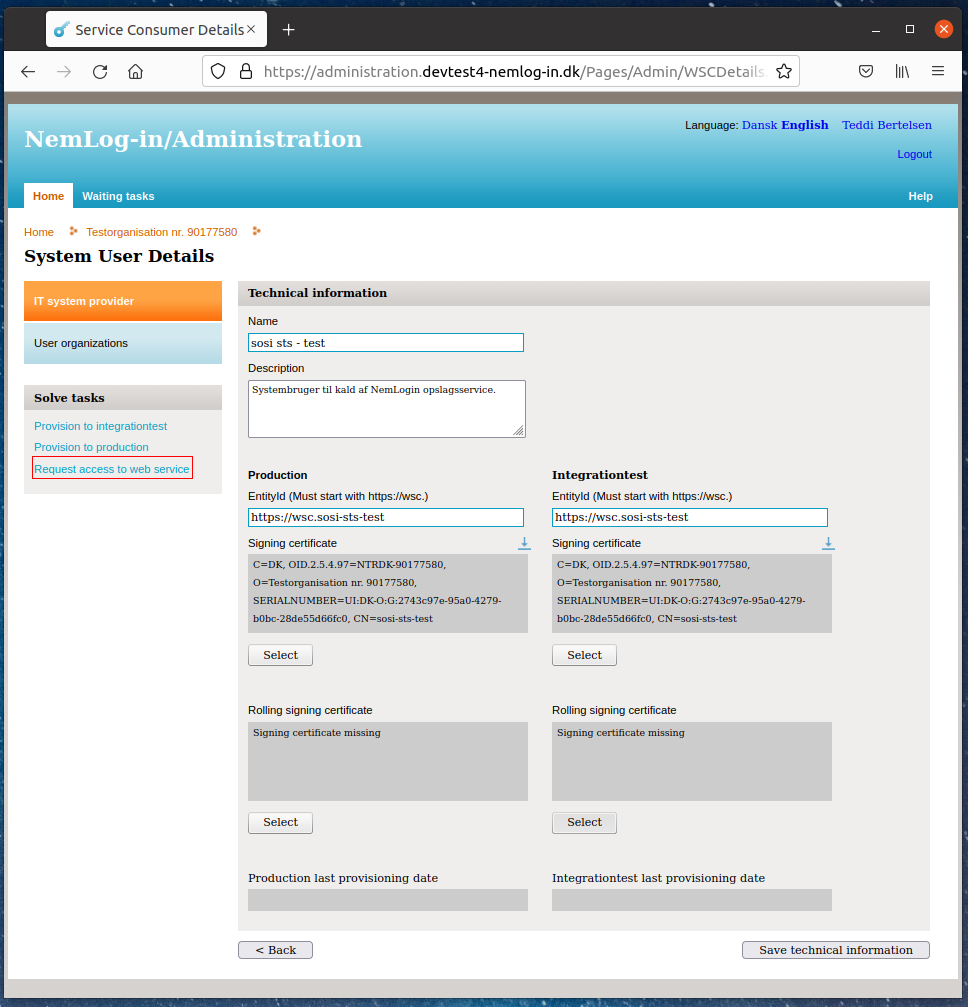Click Select under Production Rolling signing certificate
The height and width of the screenshot is (1007, 968).
280,823
